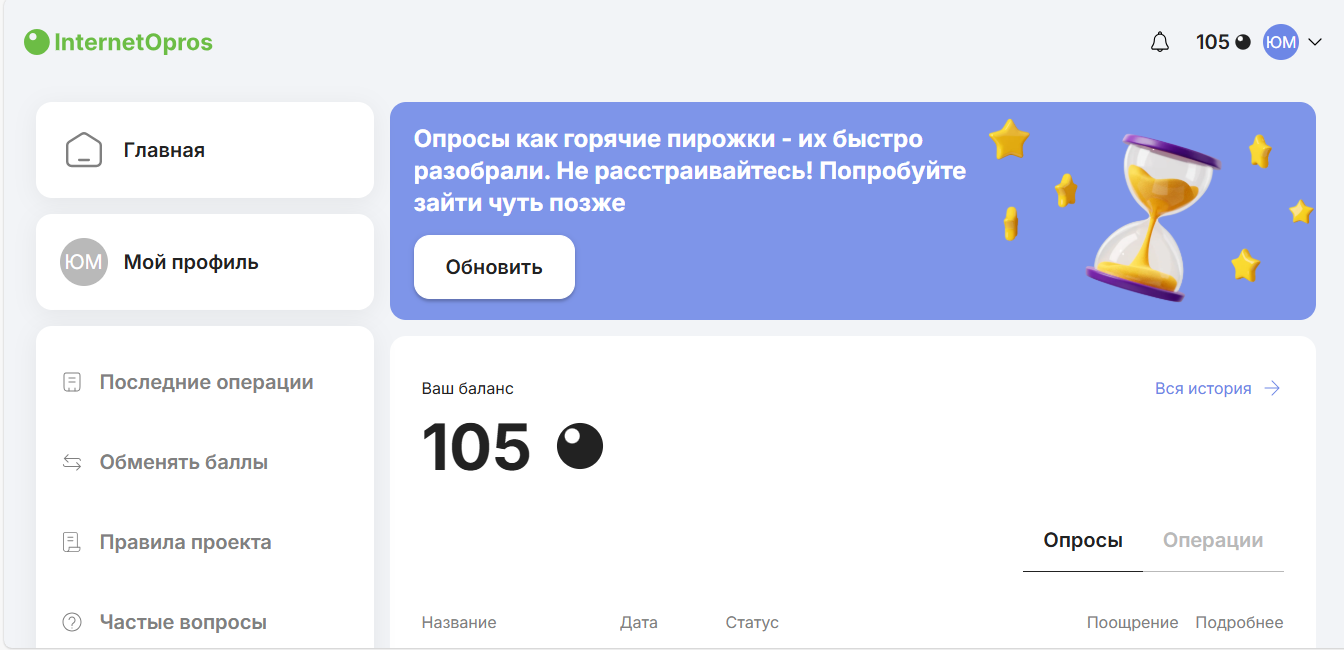Click the arrow next to Вся история
Screen dimensions: 1344x650
pyautogui.click(x=1272, y=388)
